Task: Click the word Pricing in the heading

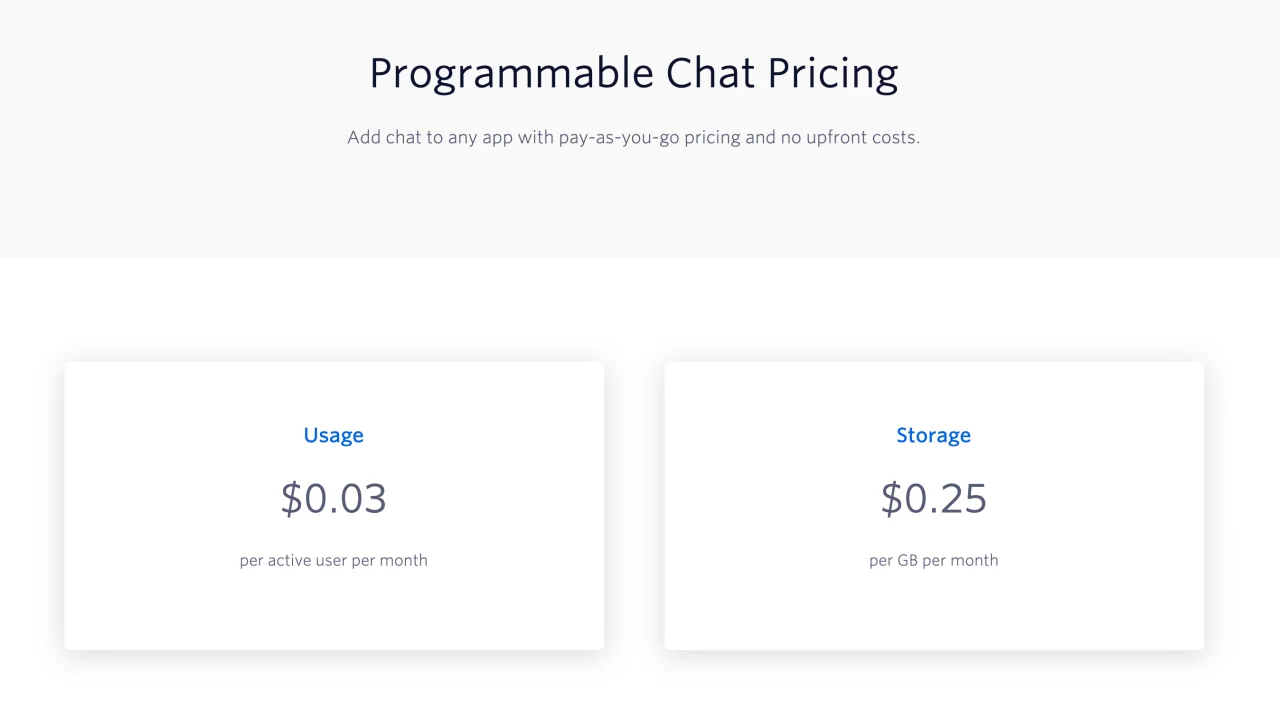Action: (x=832, y=73)
